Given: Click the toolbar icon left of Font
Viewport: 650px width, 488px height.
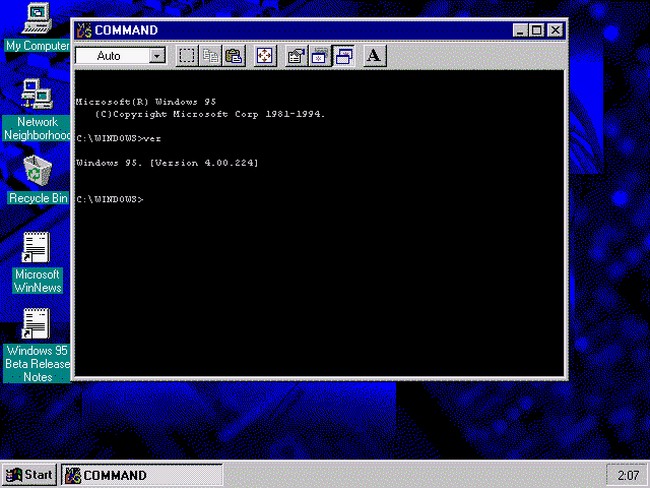Looking at the screenshot, I should [343, 56].
